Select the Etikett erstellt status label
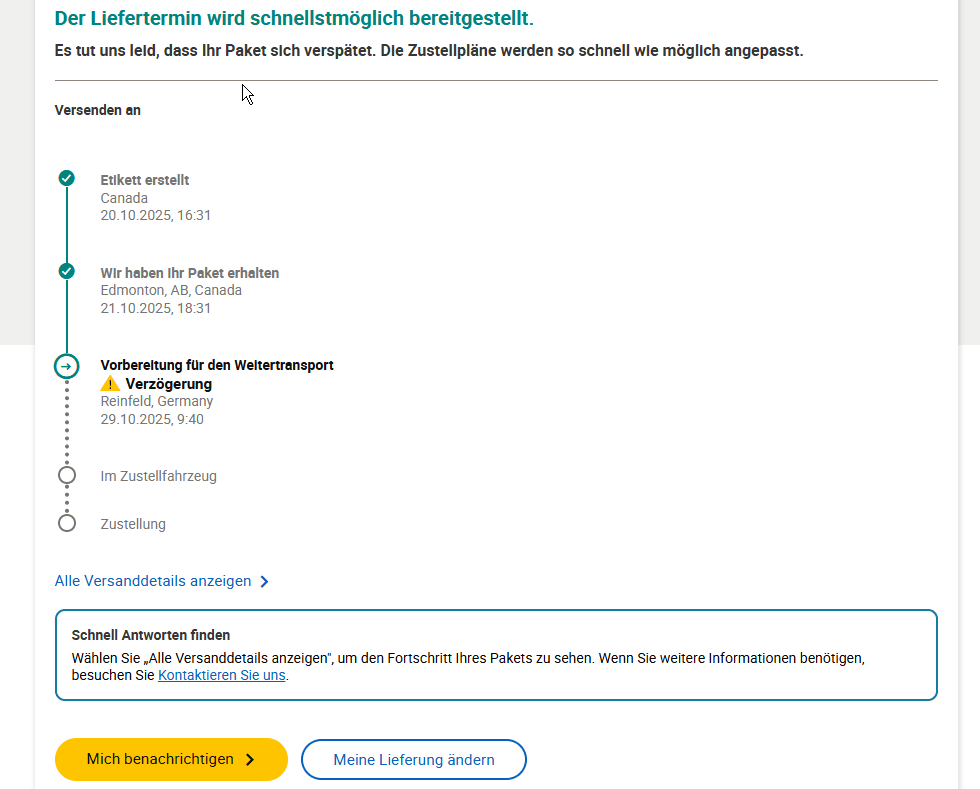The image size is (980, 789). [x=145, y=180]
